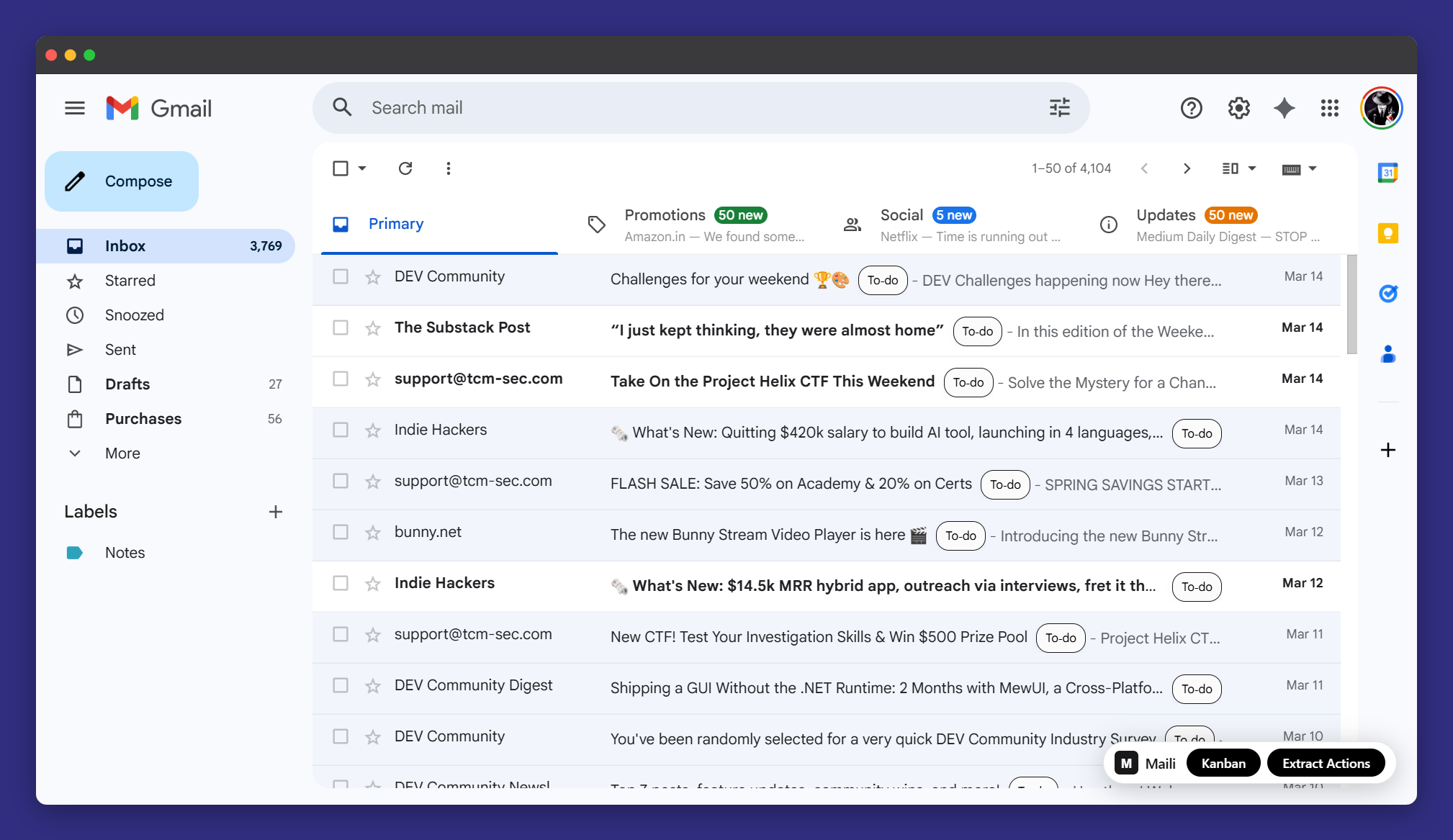
Task: Open the select-all dropdown arrow
Action: tap(362, 168)
